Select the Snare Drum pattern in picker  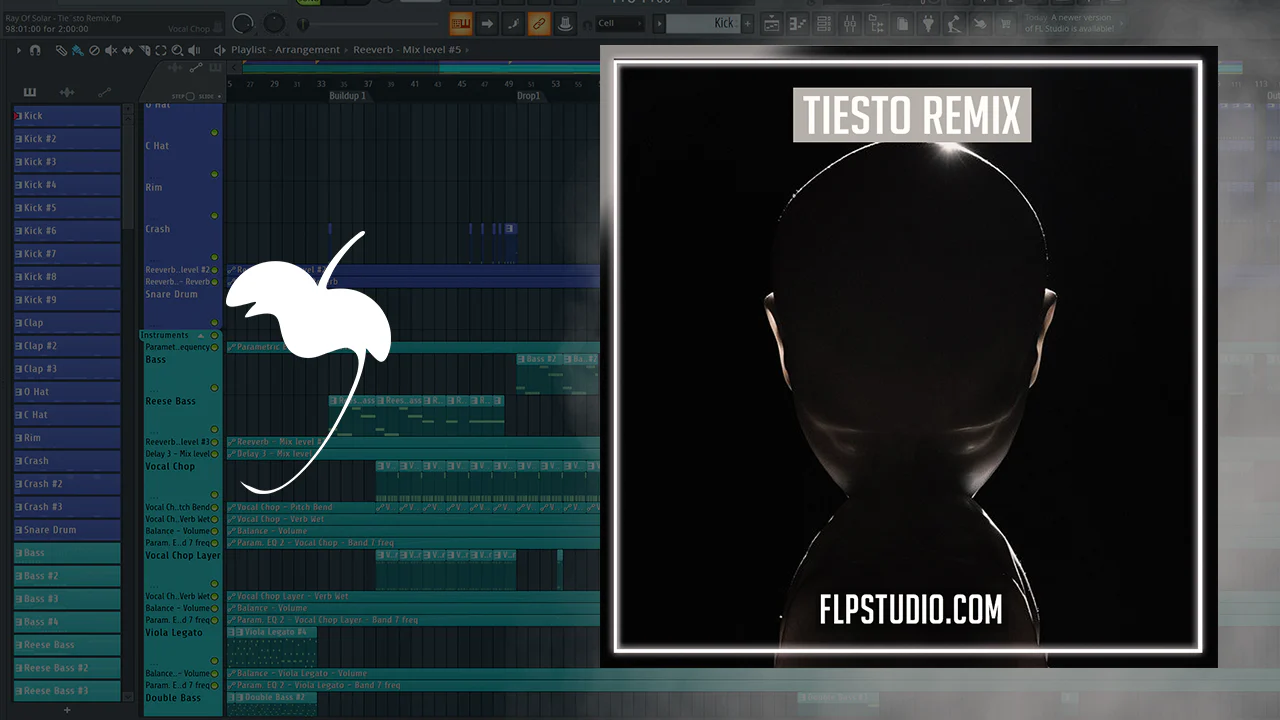pyautogui.click(x=67, y=530)
